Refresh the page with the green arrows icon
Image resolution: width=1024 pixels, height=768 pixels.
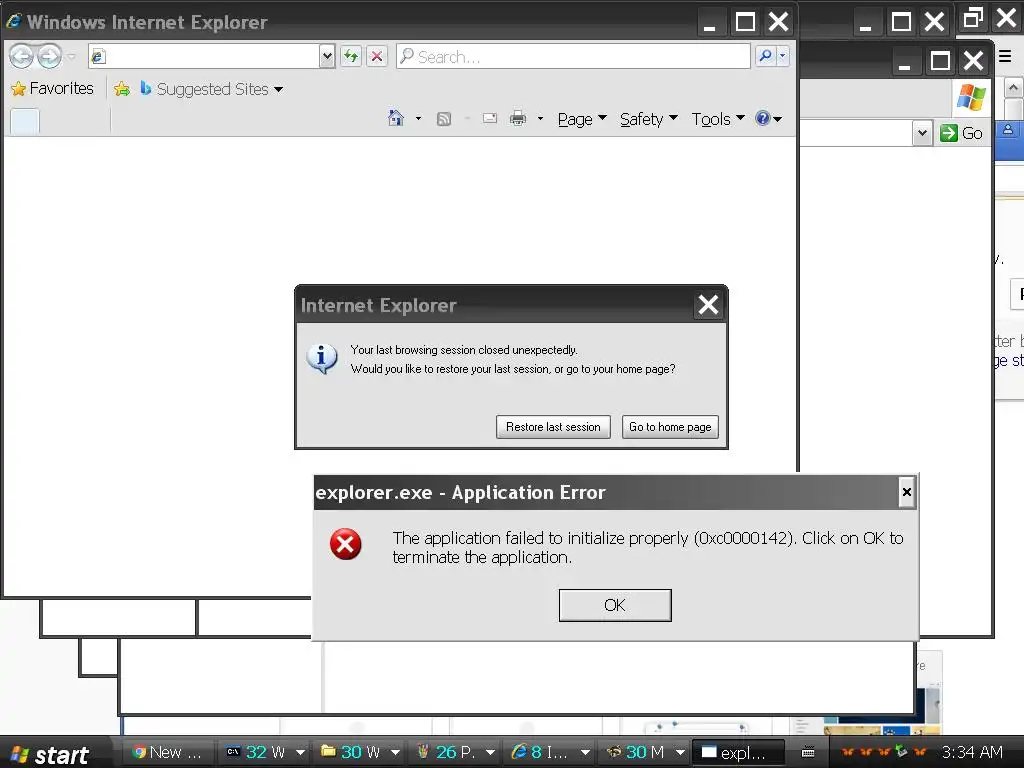pyautogui.click(x=351, y=56)
